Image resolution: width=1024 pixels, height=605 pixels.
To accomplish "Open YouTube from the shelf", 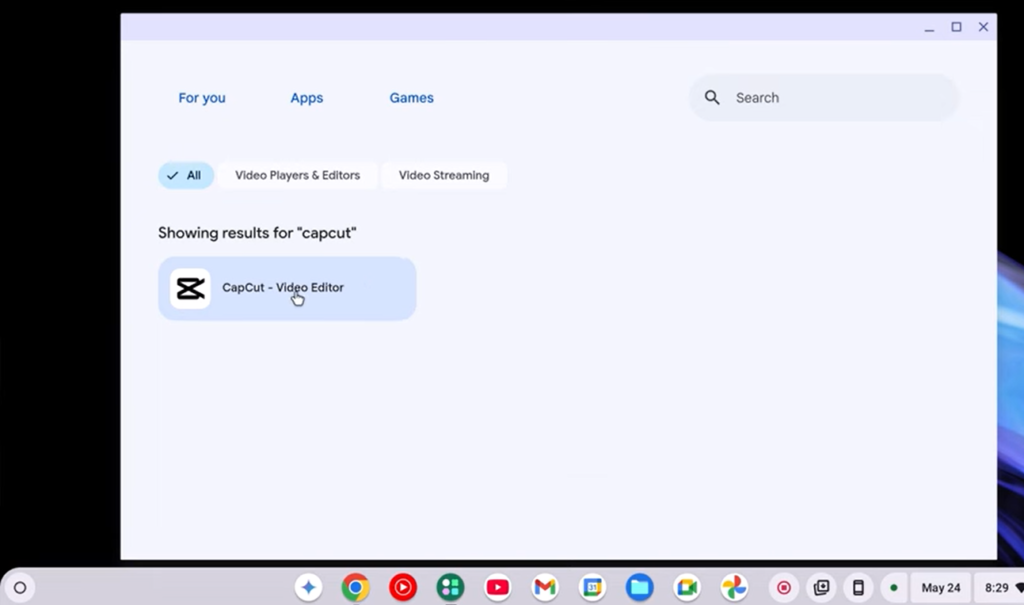I will [x=497, y=587].
